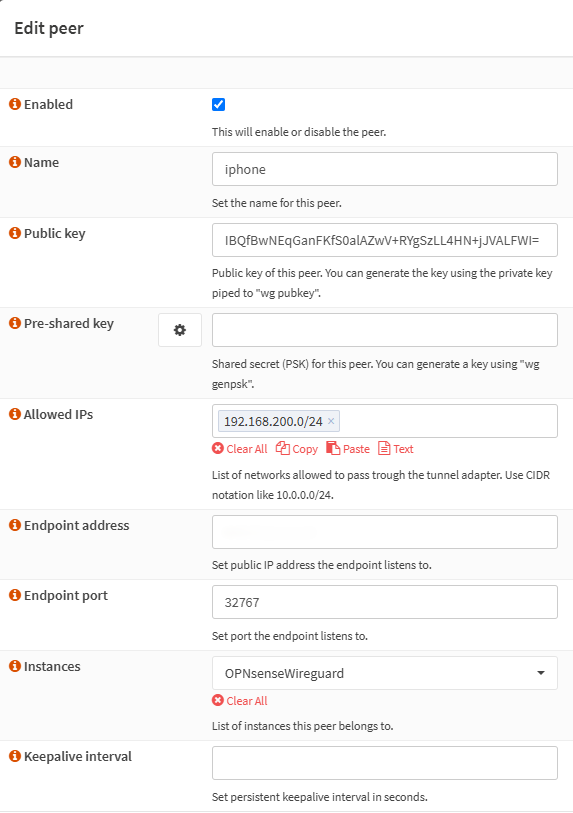Click into the Pre-shared key field

[x=385, y=330]
